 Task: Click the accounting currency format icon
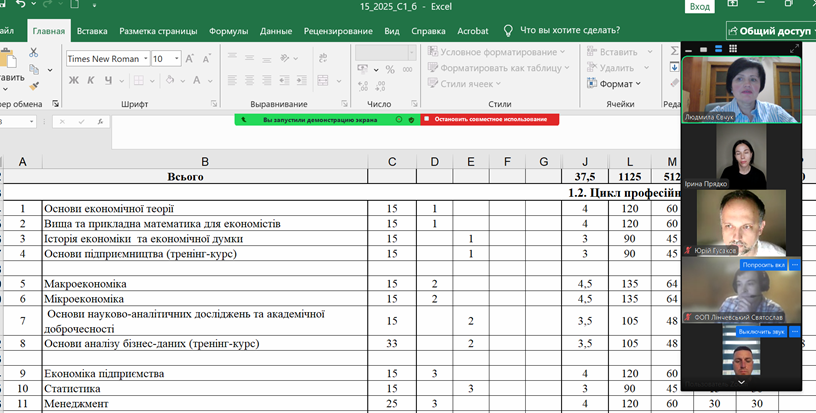pyautogui.click(x=363, y=69)
